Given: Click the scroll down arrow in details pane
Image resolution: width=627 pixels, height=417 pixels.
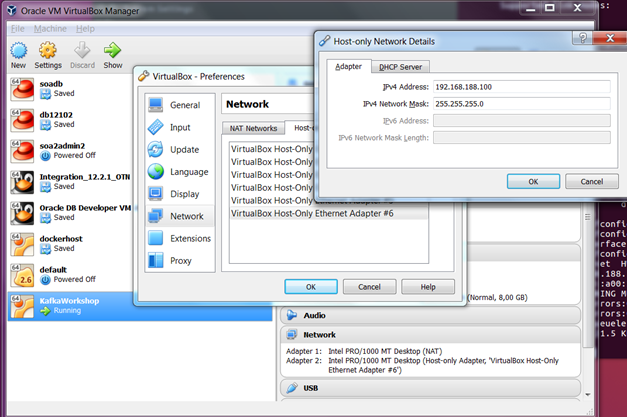Looking at the screenshot, I should coord(587,395).
